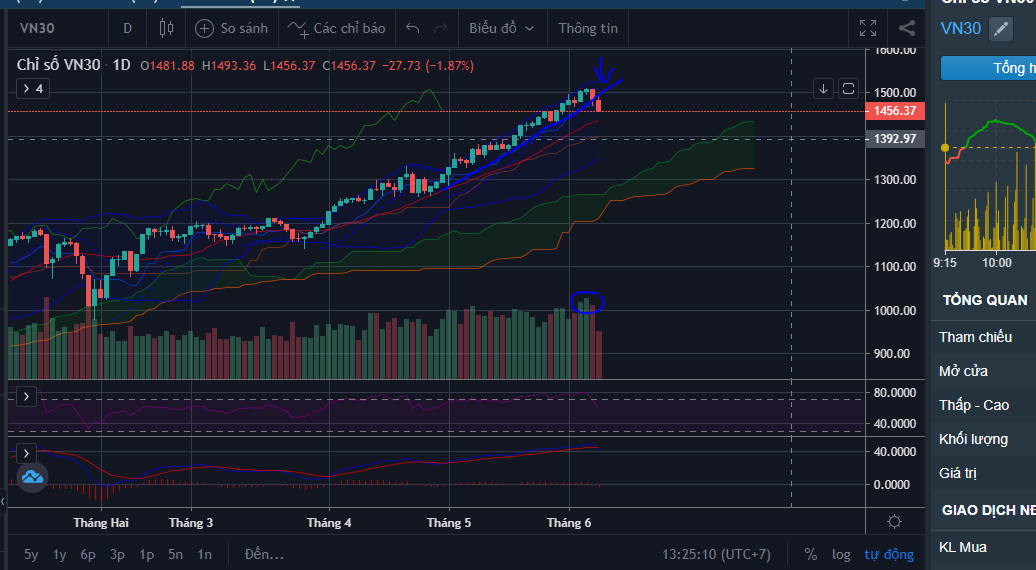The image size is (1036, 570).
Task: Click the share icon in toolbar
Action: (907, 28)
